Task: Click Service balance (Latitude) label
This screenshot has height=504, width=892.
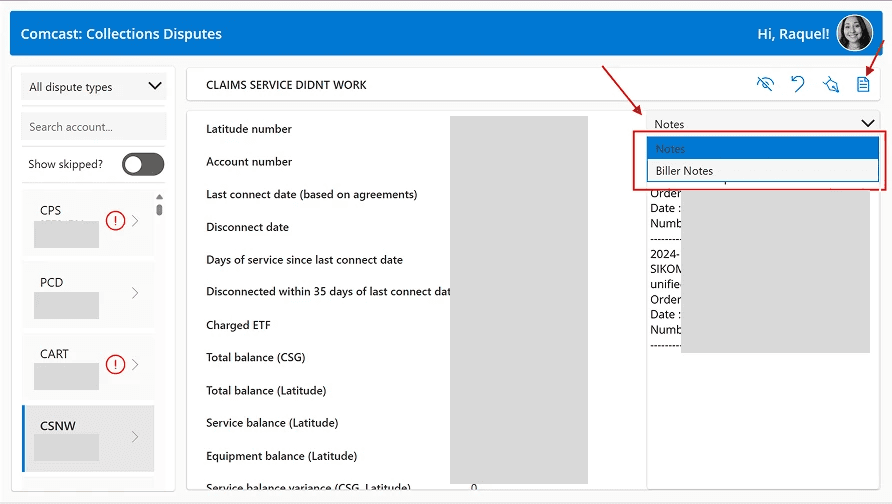Action: (272, 423)
